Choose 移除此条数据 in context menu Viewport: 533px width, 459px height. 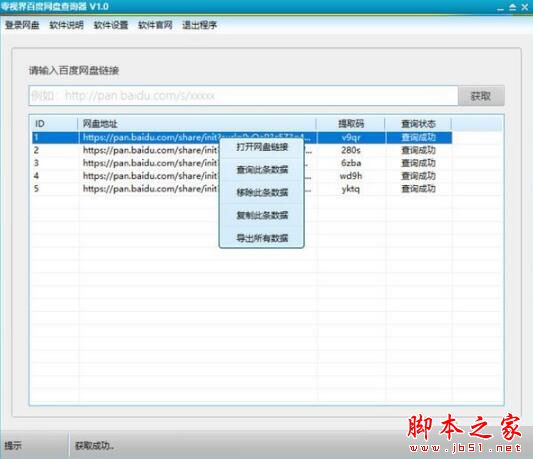point(262,192)
